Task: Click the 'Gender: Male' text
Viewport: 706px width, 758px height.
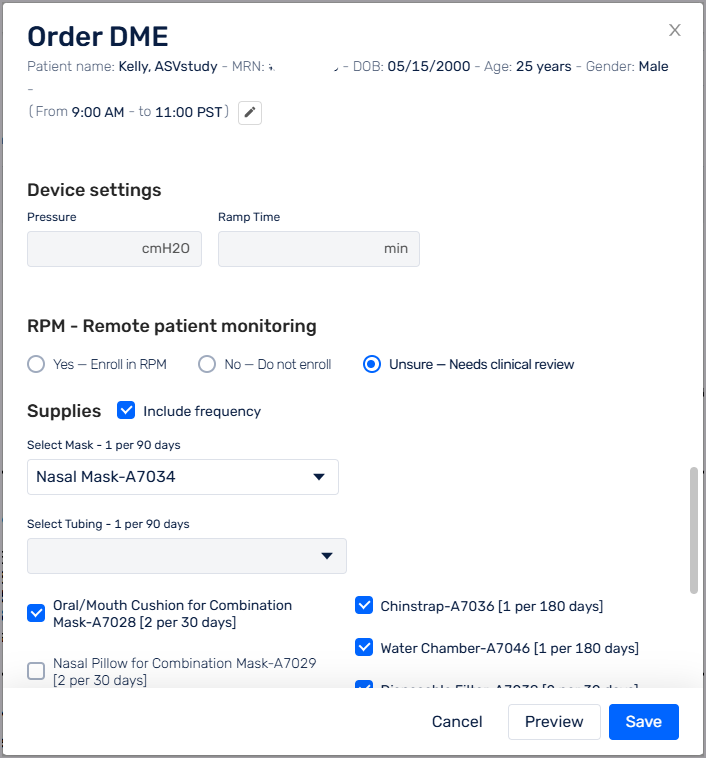Action: 627,66
